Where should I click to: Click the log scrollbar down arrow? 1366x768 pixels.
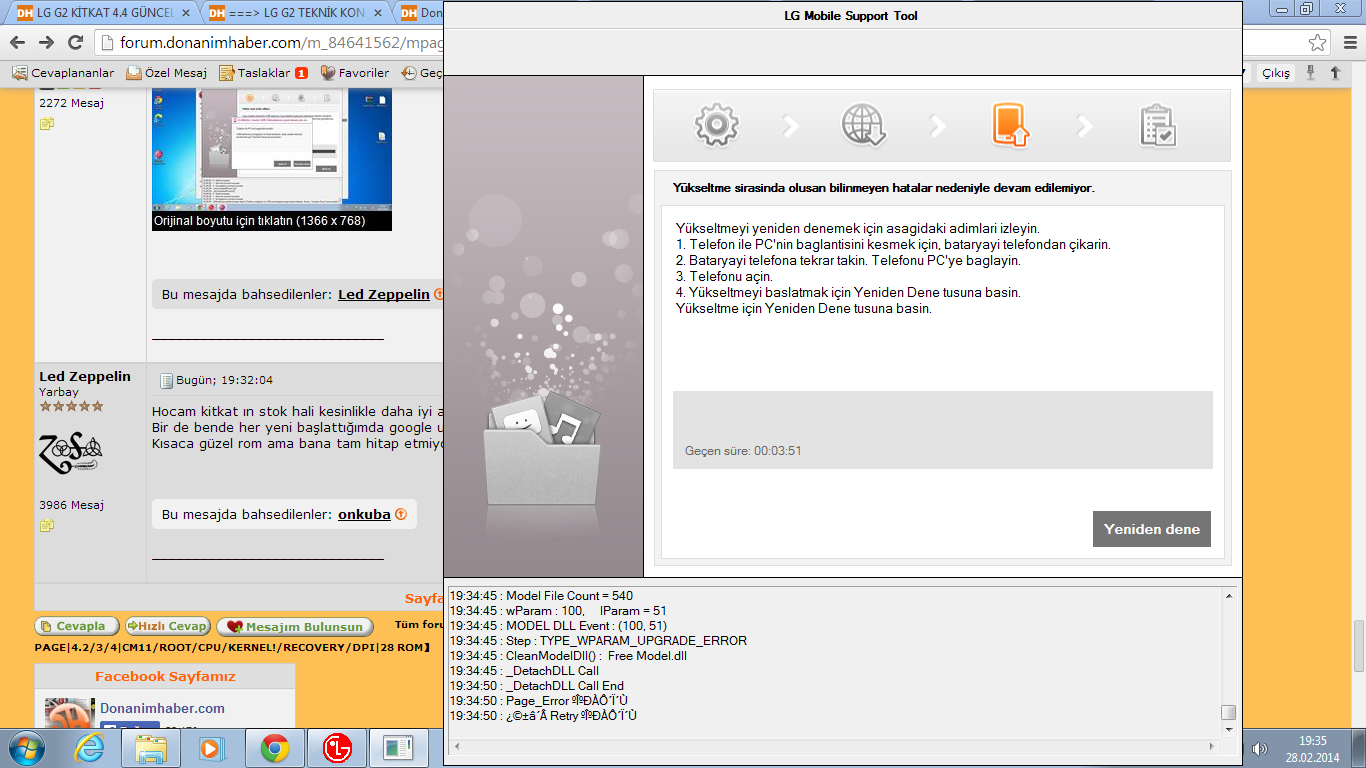pos(1228,729)
